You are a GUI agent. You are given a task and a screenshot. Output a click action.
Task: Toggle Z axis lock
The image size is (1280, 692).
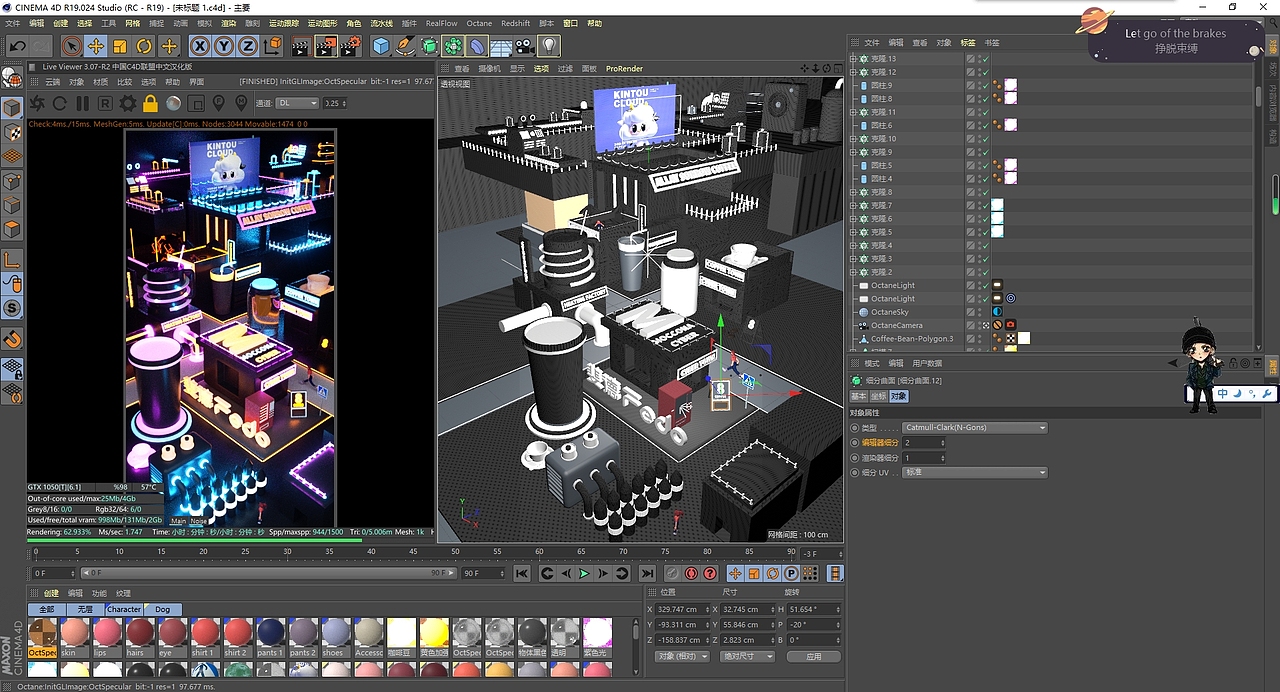[x=247, y=46]
